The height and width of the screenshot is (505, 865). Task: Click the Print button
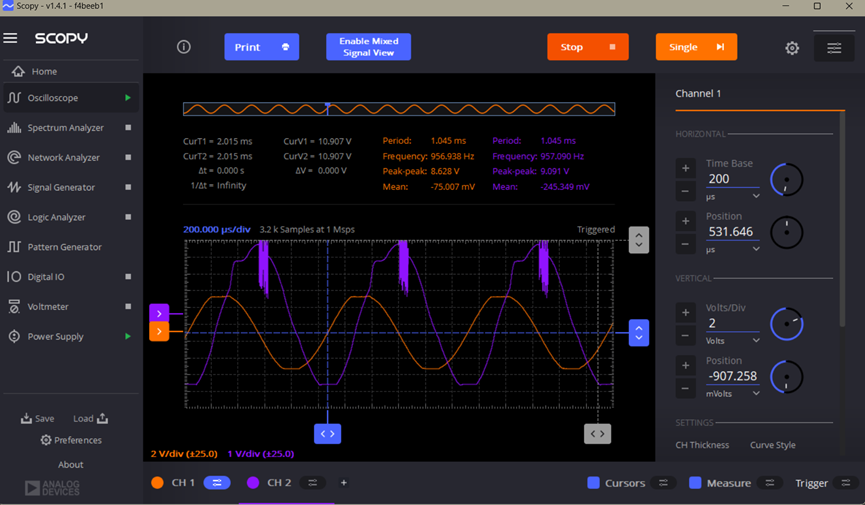point(261,47)
